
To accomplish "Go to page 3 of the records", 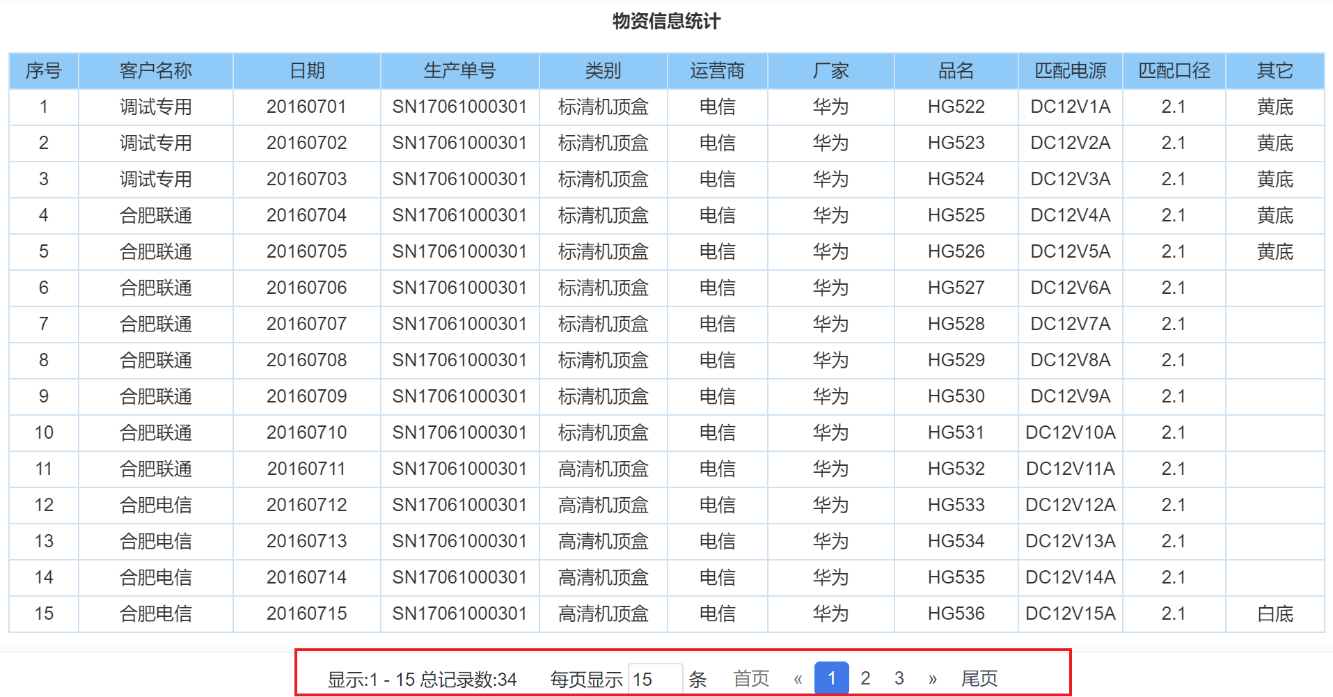I will [x=899, y=679].
